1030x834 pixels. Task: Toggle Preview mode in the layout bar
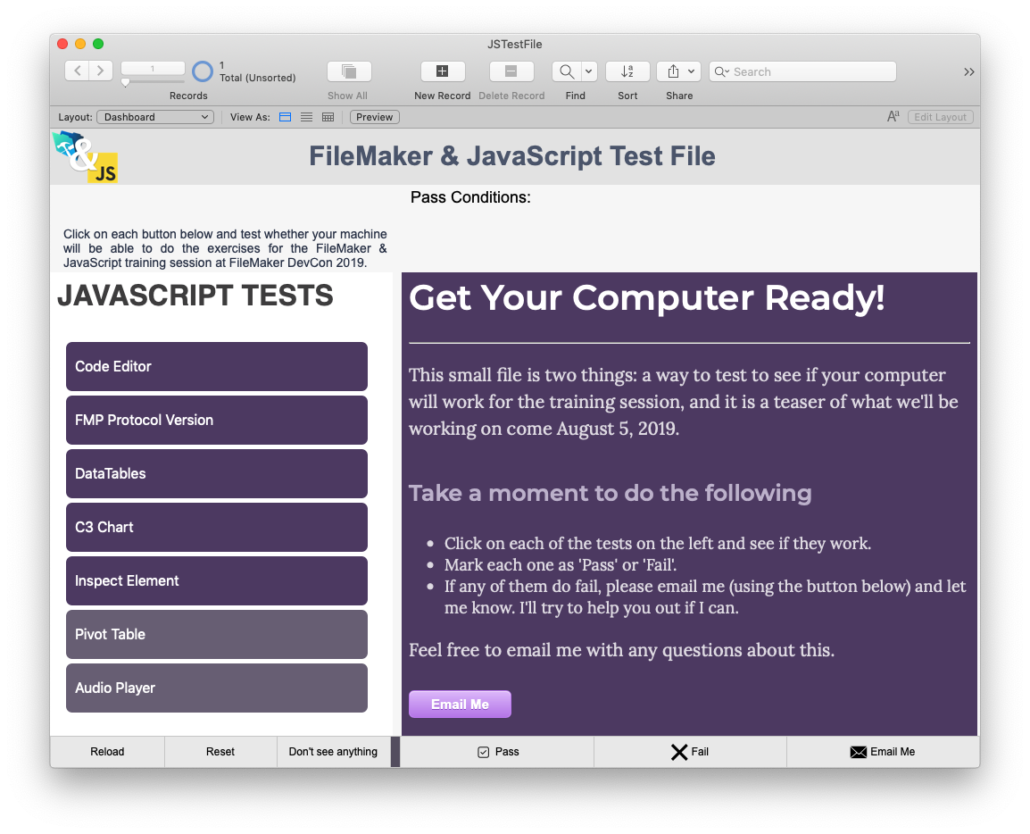pos(374,117)
